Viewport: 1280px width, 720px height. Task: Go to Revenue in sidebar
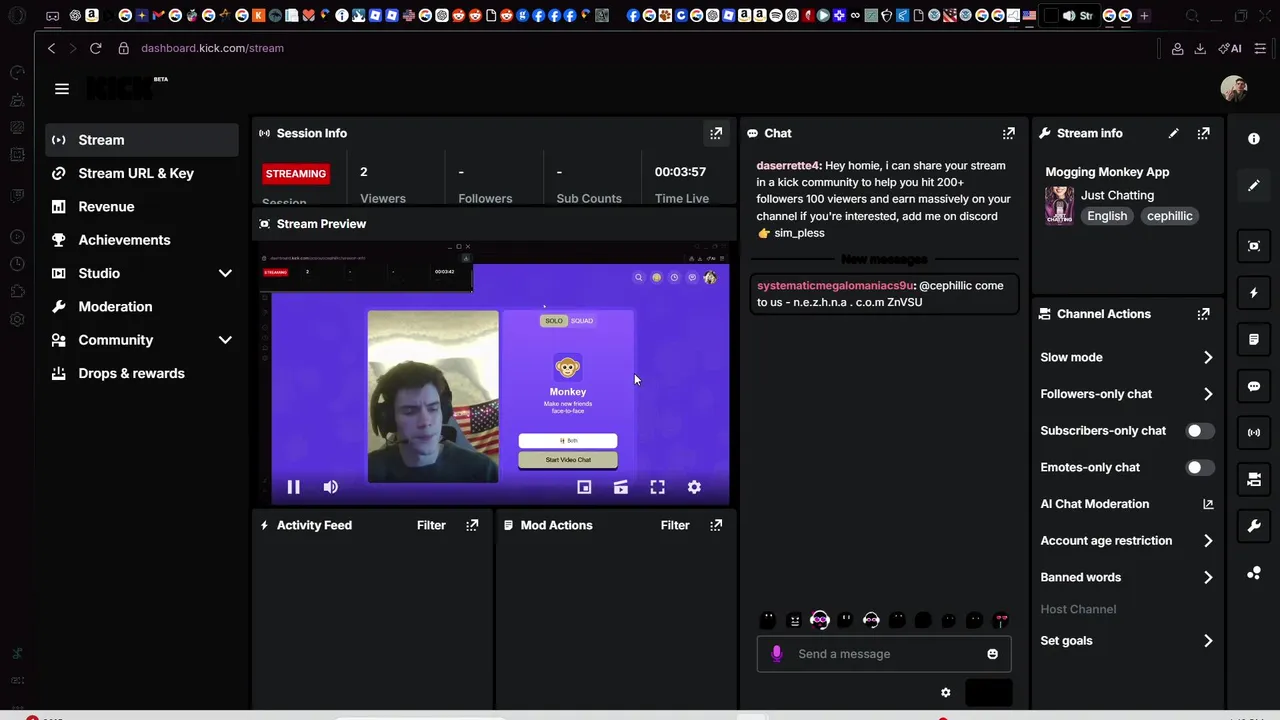click(x=142, y=207)
